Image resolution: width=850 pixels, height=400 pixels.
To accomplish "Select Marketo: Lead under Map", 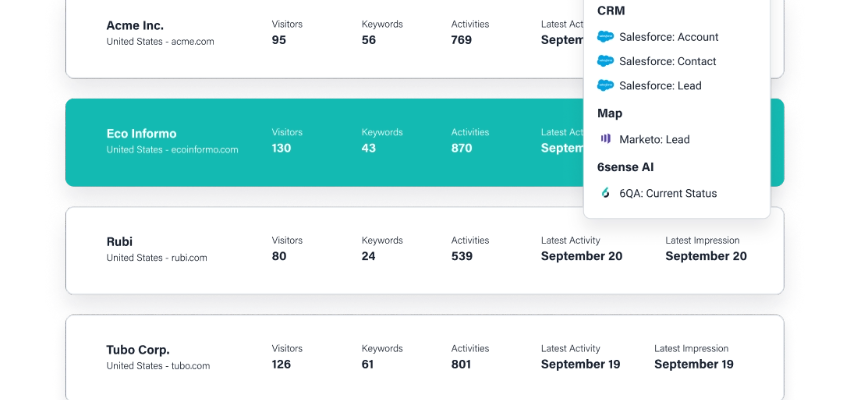I will click(654, 139).
